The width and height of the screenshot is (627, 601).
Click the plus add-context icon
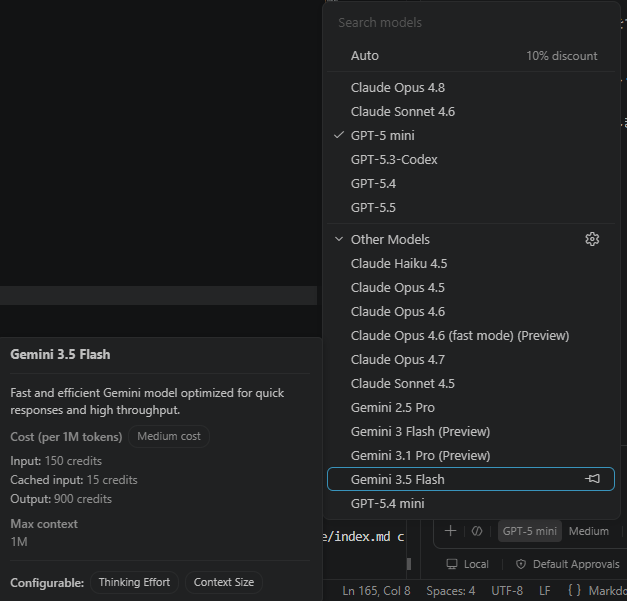tap(450, 531)
